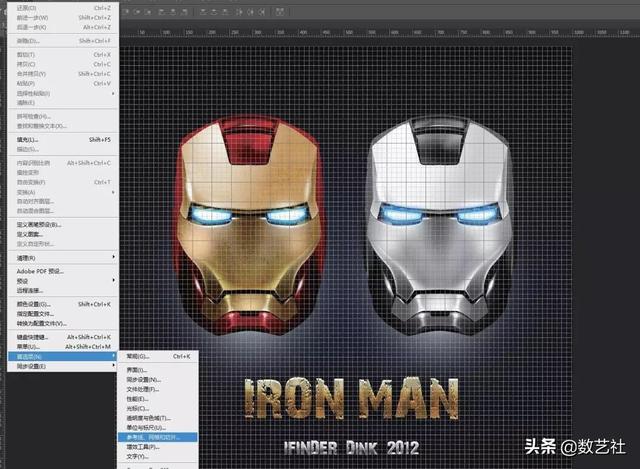Choose 操控变形 menu entry
The height and width of the screenshot is (469, 640).
coord(63,173)
